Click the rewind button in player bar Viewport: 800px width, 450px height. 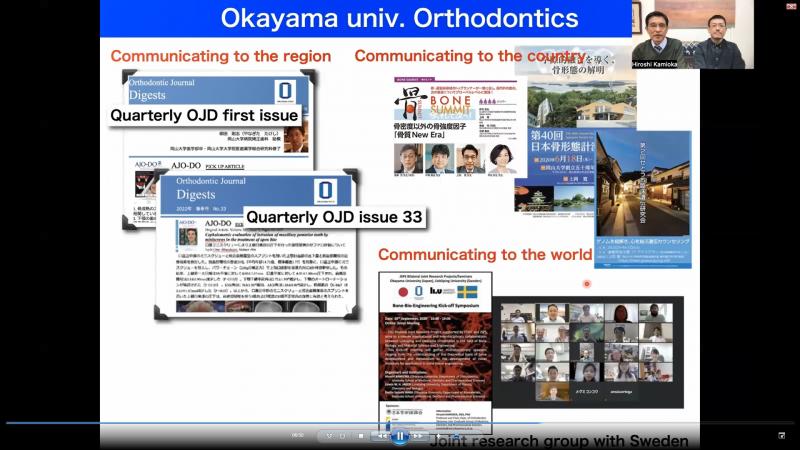click(x=382, y=436)
